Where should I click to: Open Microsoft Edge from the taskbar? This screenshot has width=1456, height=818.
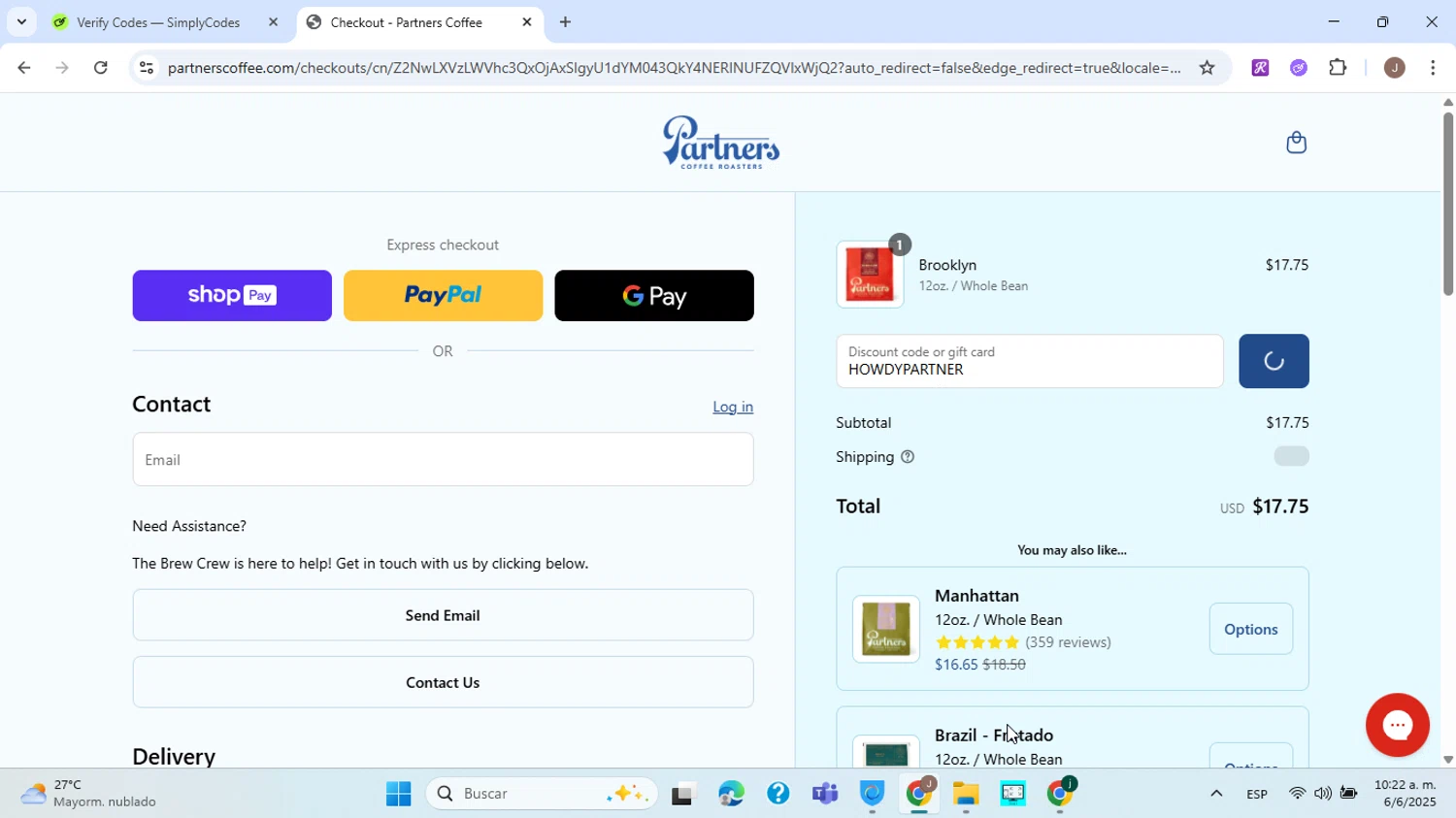click(731, 795)
